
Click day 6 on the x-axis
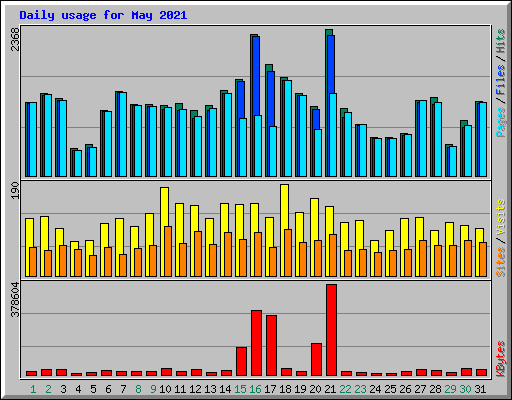pyautogui.click(x=108, y=389)
